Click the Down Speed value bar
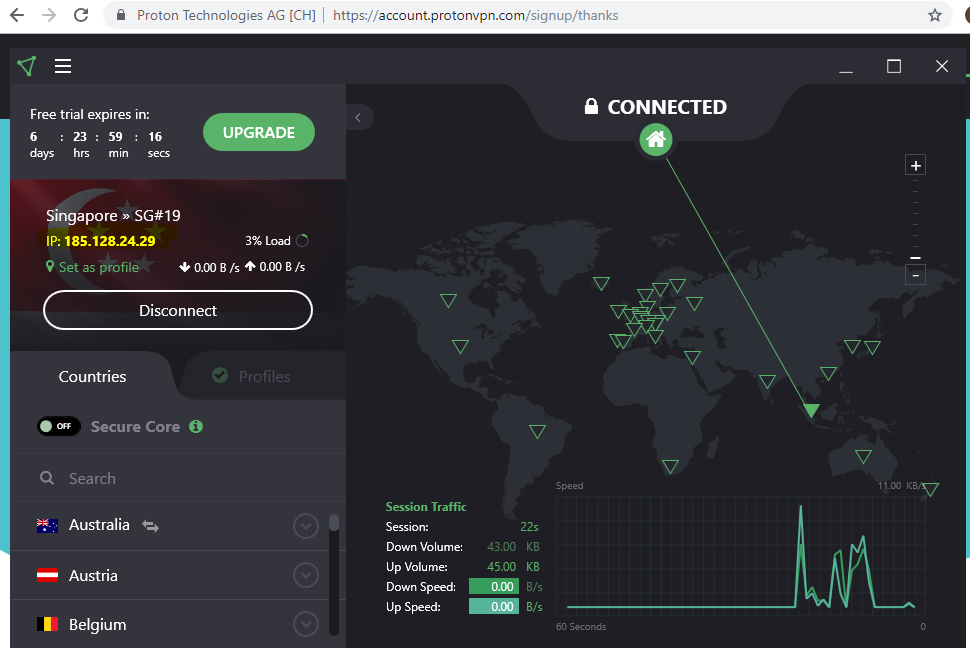This screenshot has height=650, width=970. pyautogui.click(x=494, y=586)
